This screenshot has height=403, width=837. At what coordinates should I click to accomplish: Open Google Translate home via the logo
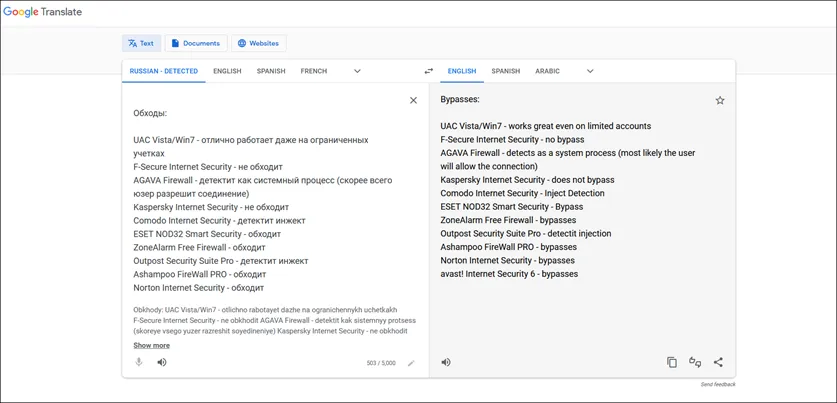pyautogui.click(x=43, y=12)
